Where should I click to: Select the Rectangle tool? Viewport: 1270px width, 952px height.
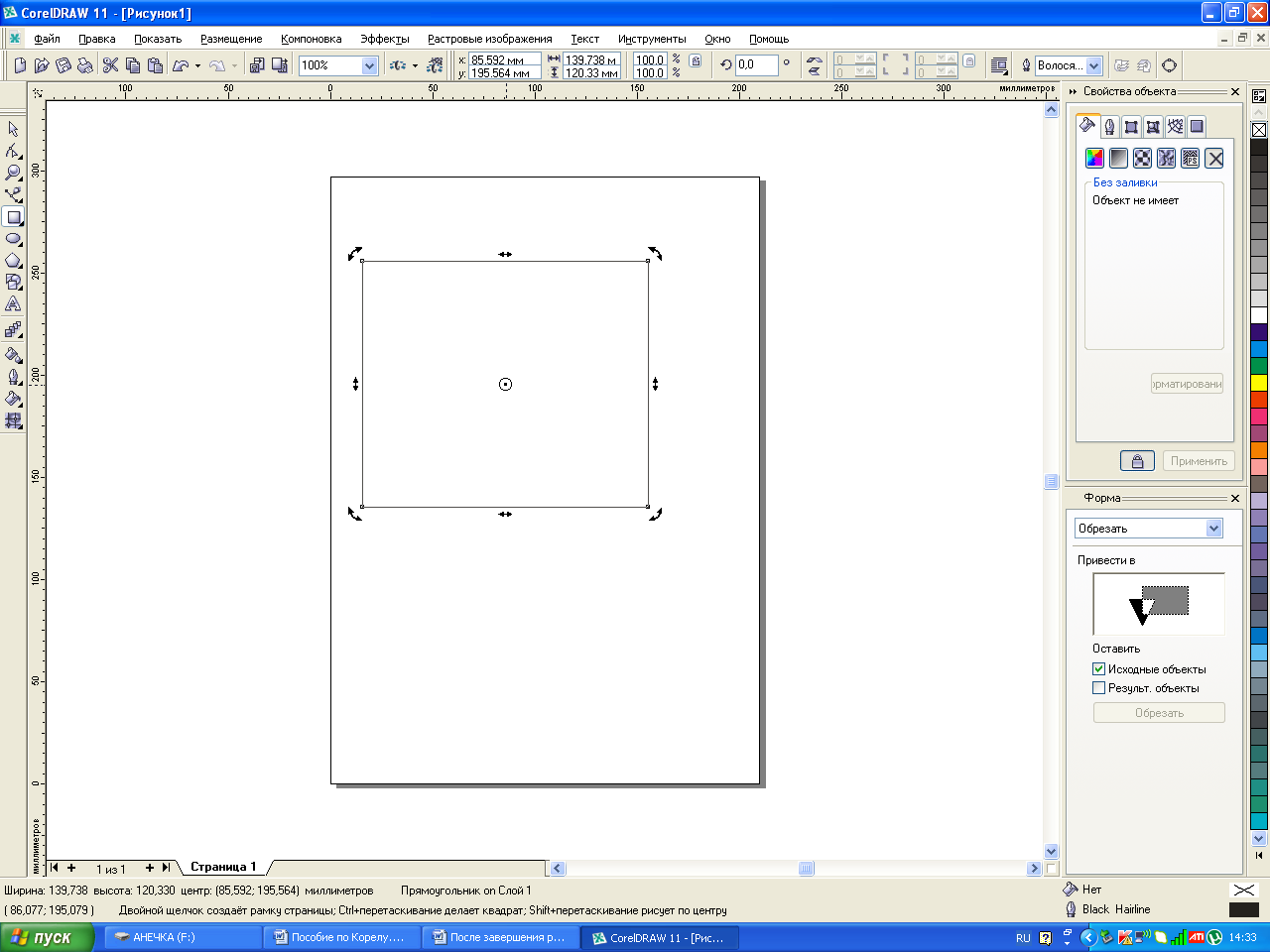click(x=13, y=217)
